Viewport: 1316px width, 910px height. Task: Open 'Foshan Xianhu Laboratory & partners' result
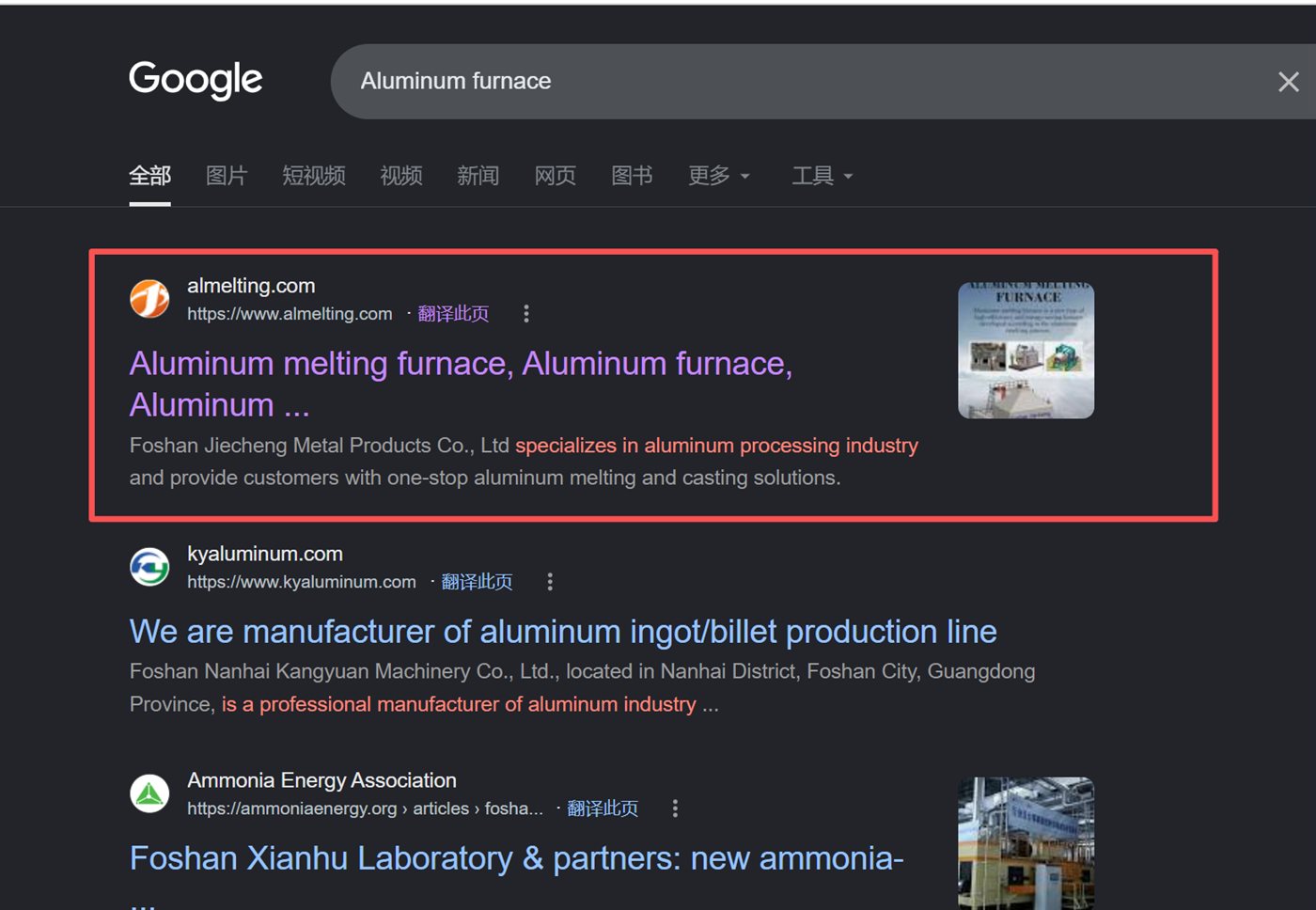coord(516,858)
